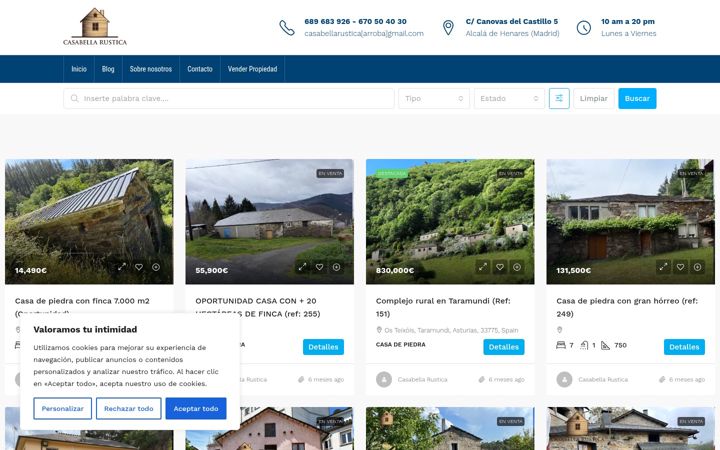This screenshot has width=720, height=450.
Task: Open Vender Propiedad menu item
Action: coord(253,69)
